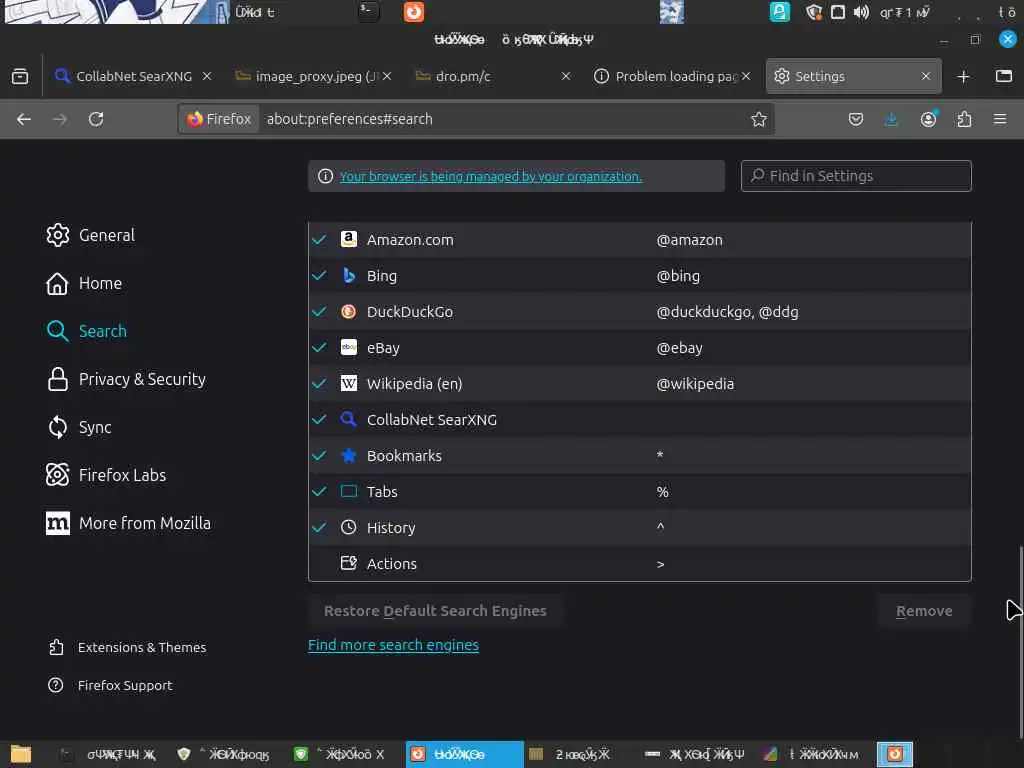Image resolution: width=1024 pixels, height=768 pixels.
Task: Open the Firefox hamburger menu
Action: pos(1000,119)
